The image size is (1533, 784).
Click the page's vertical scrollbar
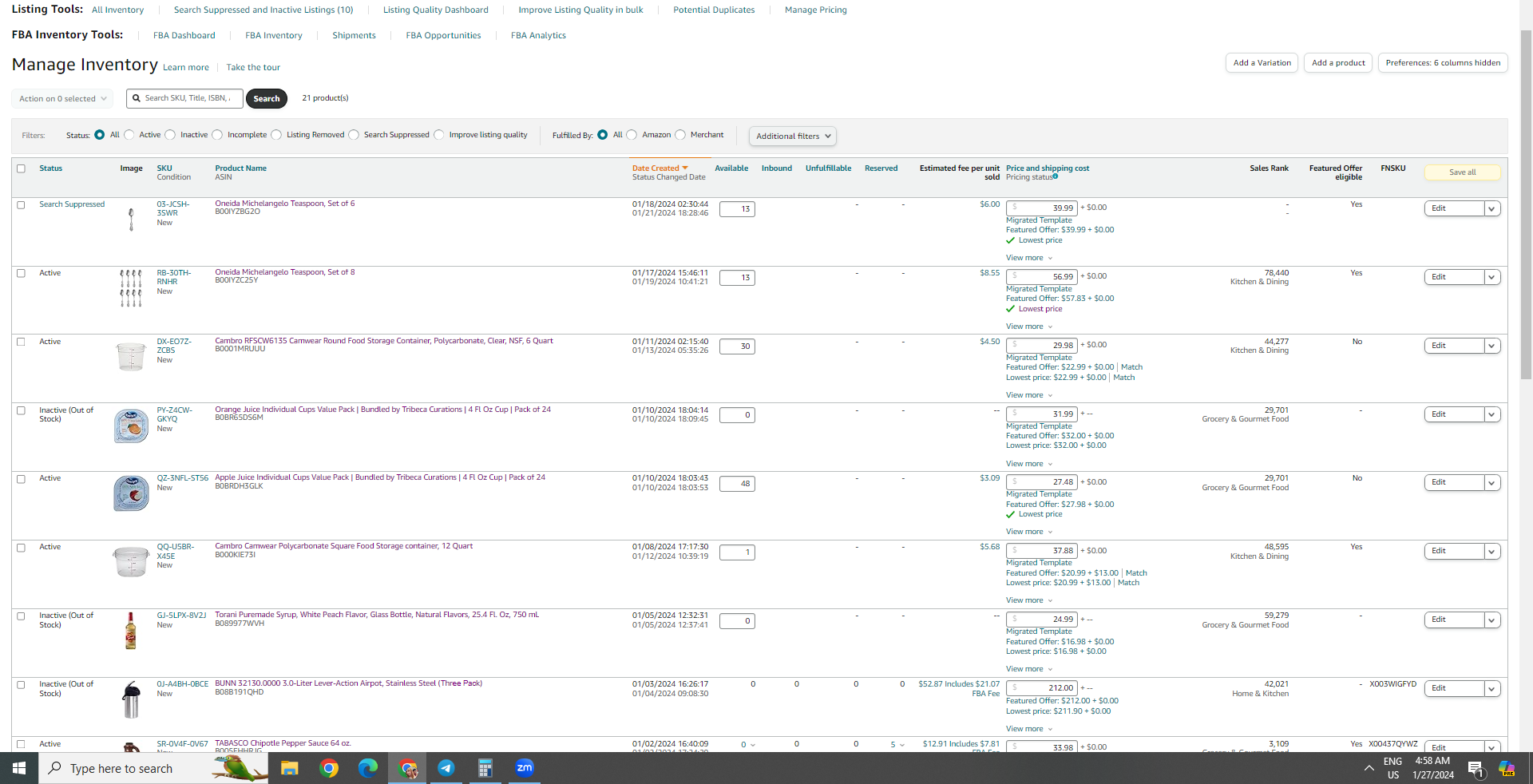(x=1526, y=204)
